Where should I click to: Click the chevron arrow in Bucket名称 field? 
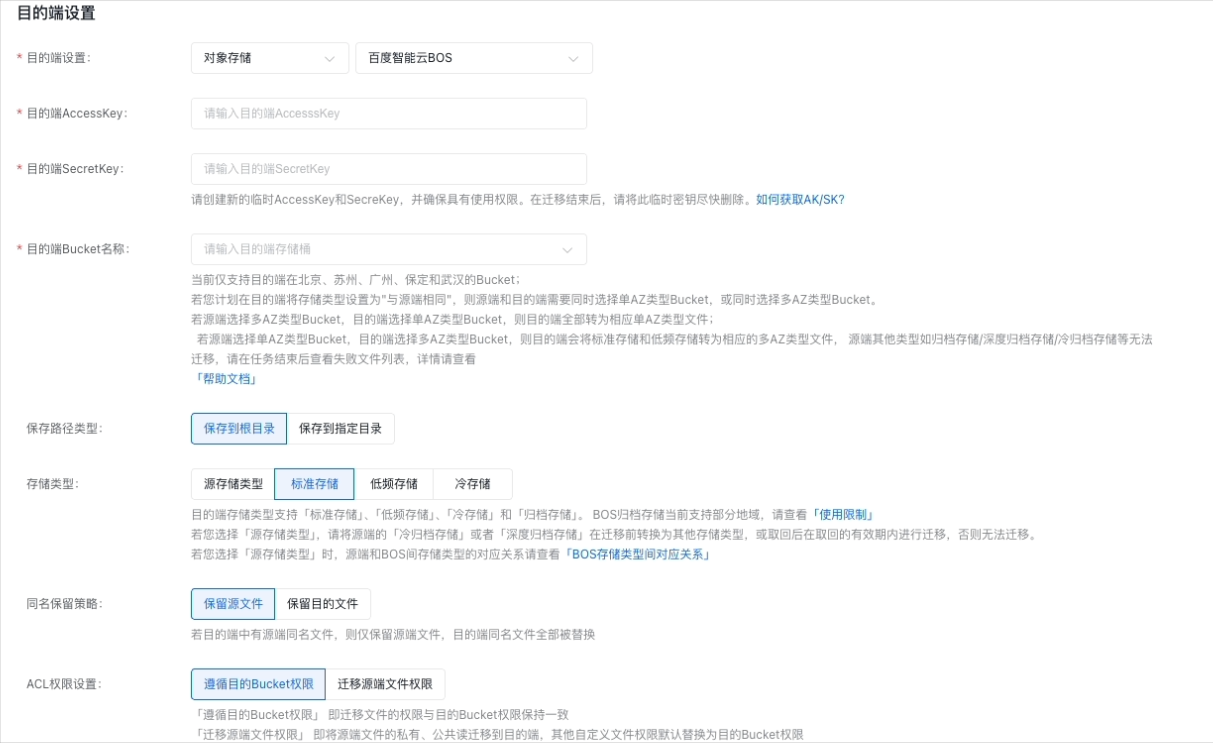pos(567,249)
